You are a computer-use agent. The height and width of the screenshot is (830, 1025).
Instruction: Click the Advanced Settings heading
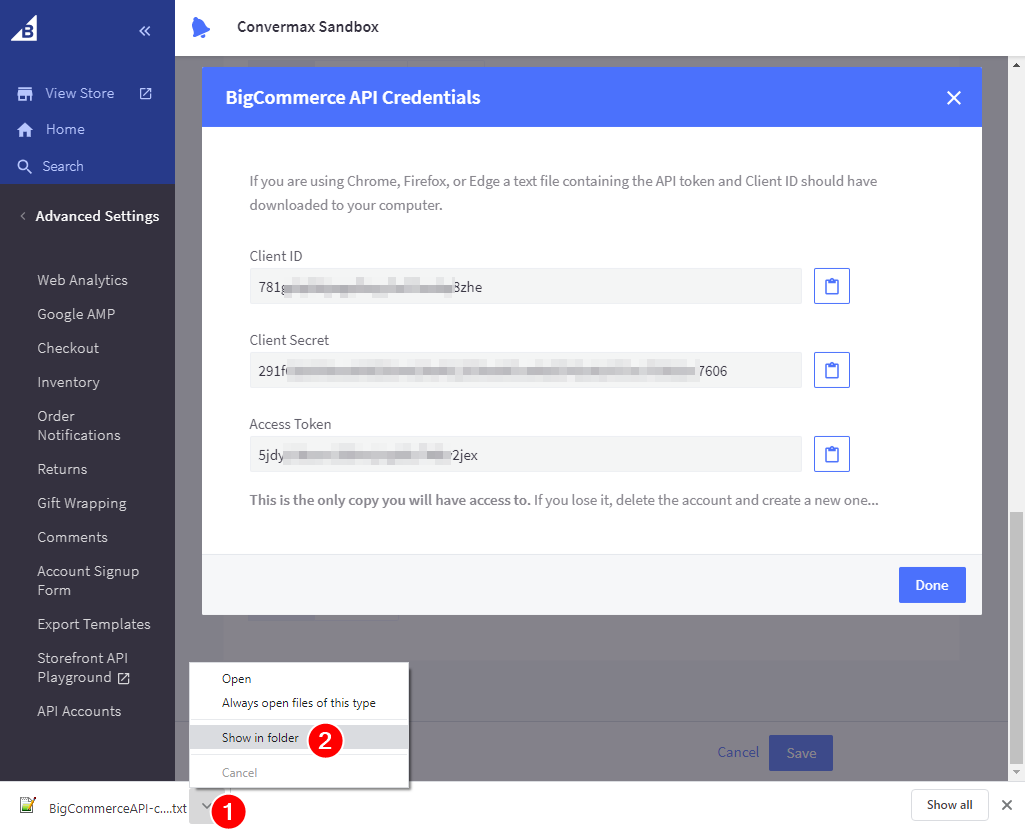click(x=97, y=216)
